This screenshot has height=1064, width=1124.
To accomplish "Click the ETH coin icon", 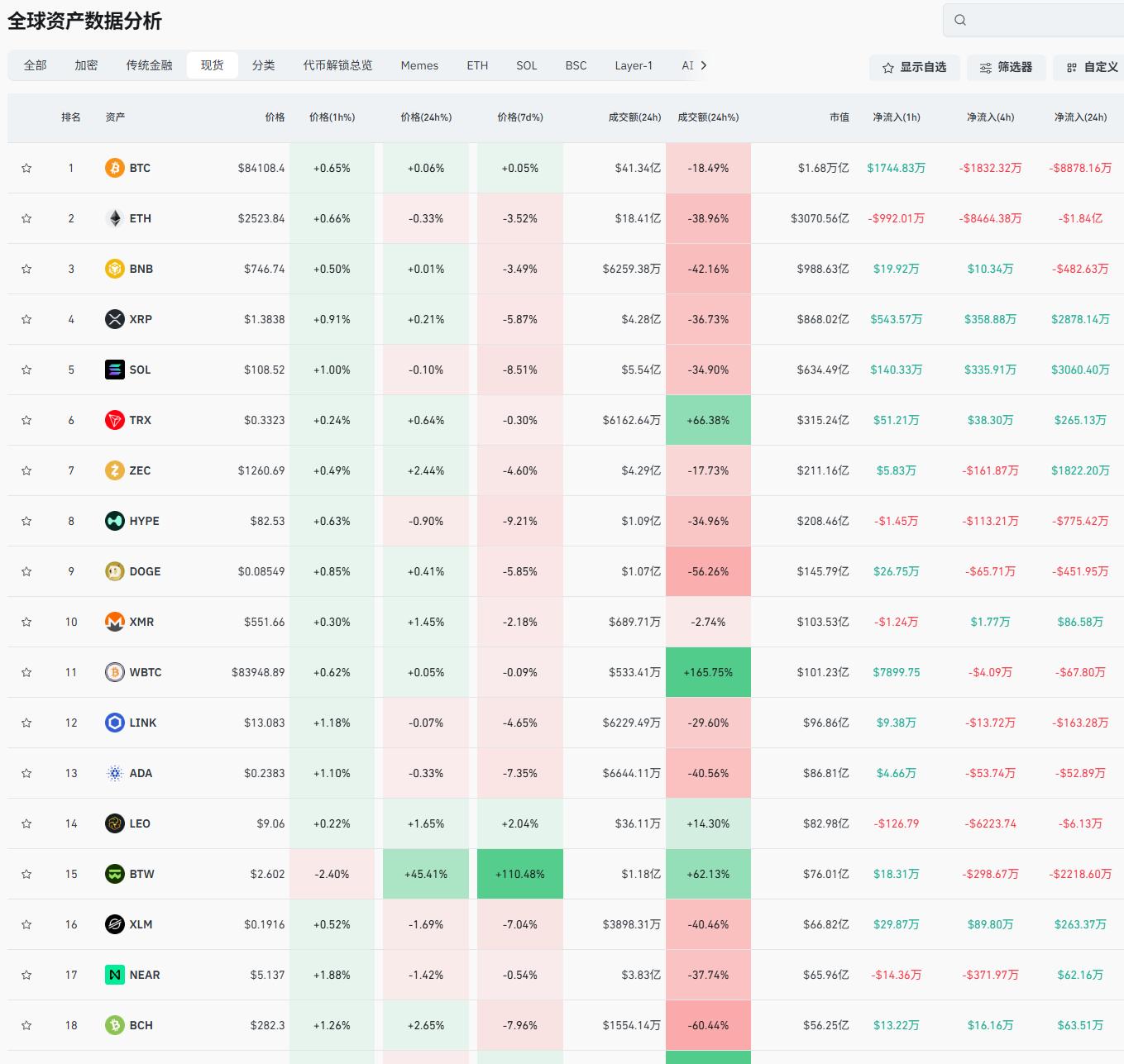I will 115,218.
